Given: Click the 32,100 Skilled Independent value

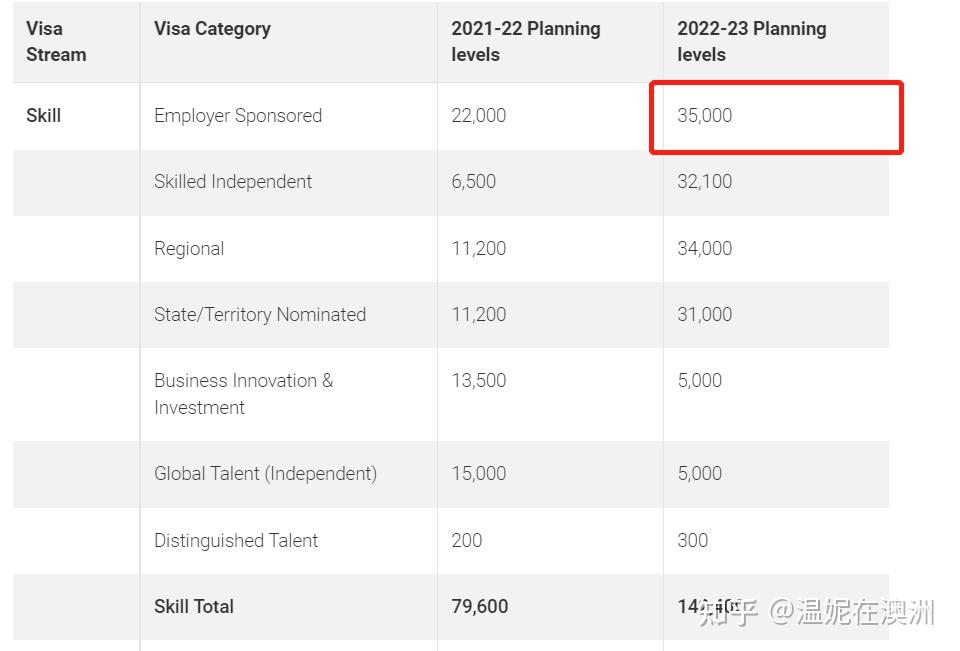Looking at the screenshot, I should coord(705,182).
